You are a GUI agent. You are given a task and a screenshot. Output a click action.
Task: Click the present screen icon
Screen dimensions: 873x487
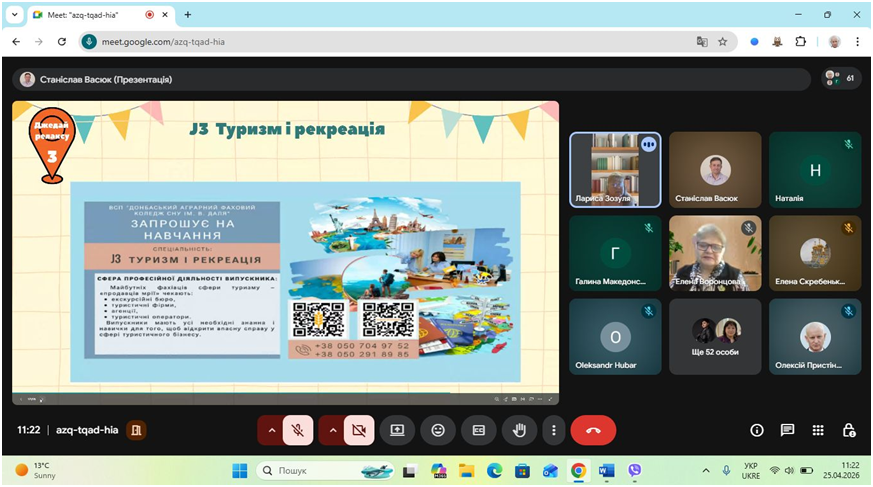pyautogui.click(x=397, y=430)
